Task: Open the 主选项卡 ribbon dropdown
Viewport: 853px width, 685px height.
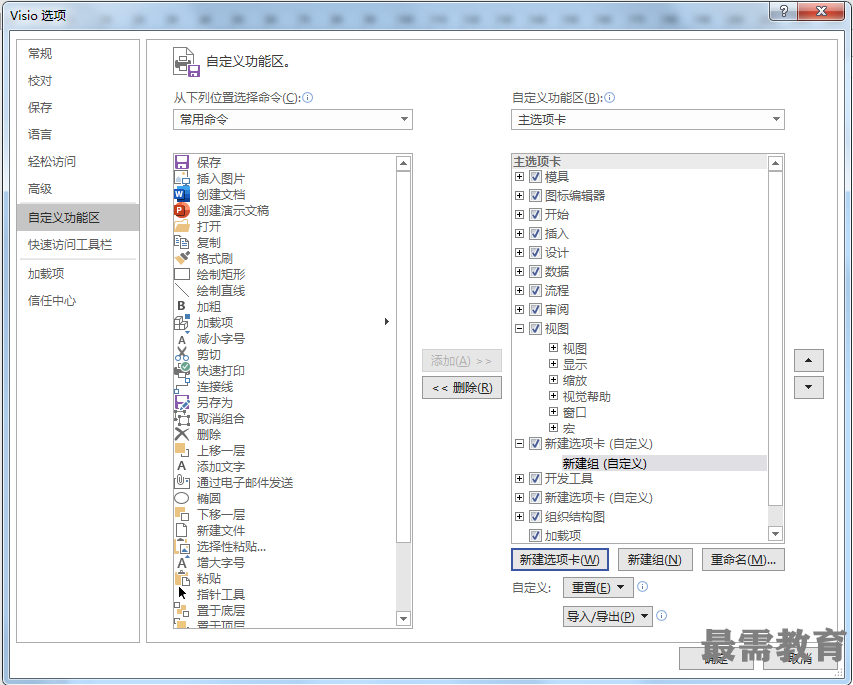Action: (x=647, y=119)
